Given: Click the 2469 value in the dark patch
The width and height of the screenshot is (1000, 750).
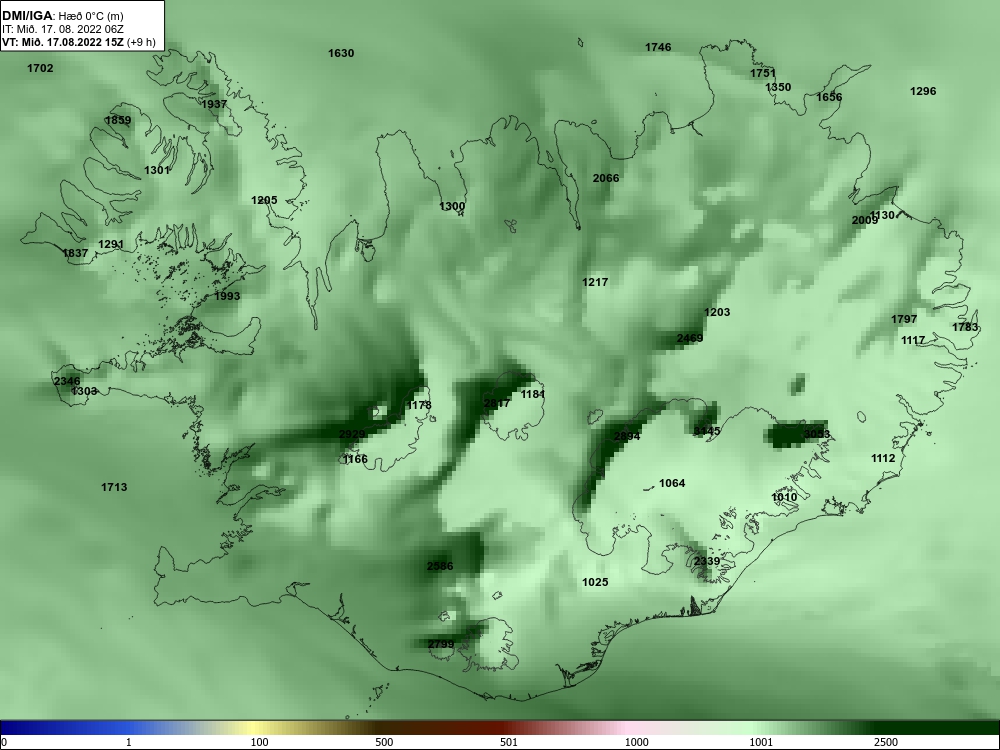Looking at the screenshot, I should 690,338.
